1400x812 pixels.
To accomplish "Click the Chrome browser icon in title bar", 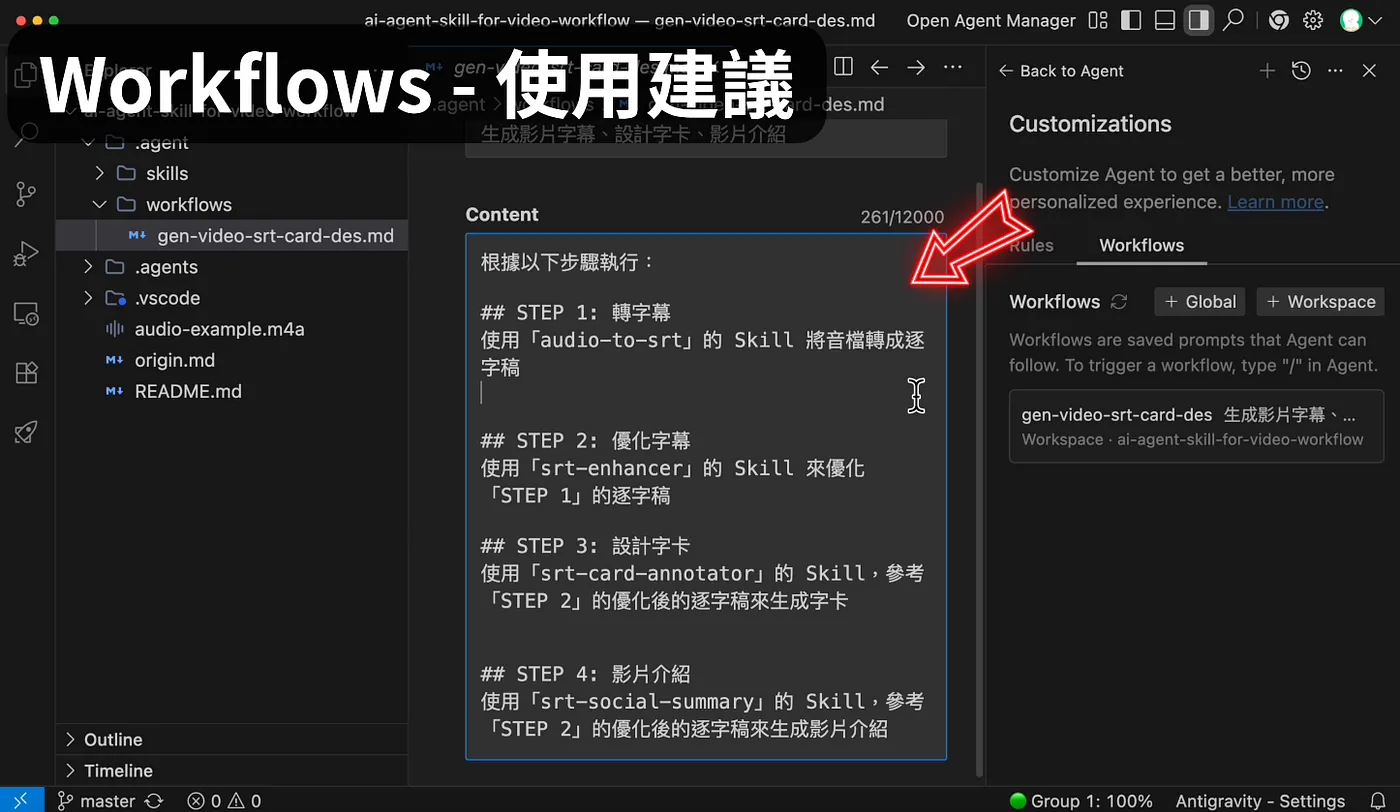I will (1278, 20).
